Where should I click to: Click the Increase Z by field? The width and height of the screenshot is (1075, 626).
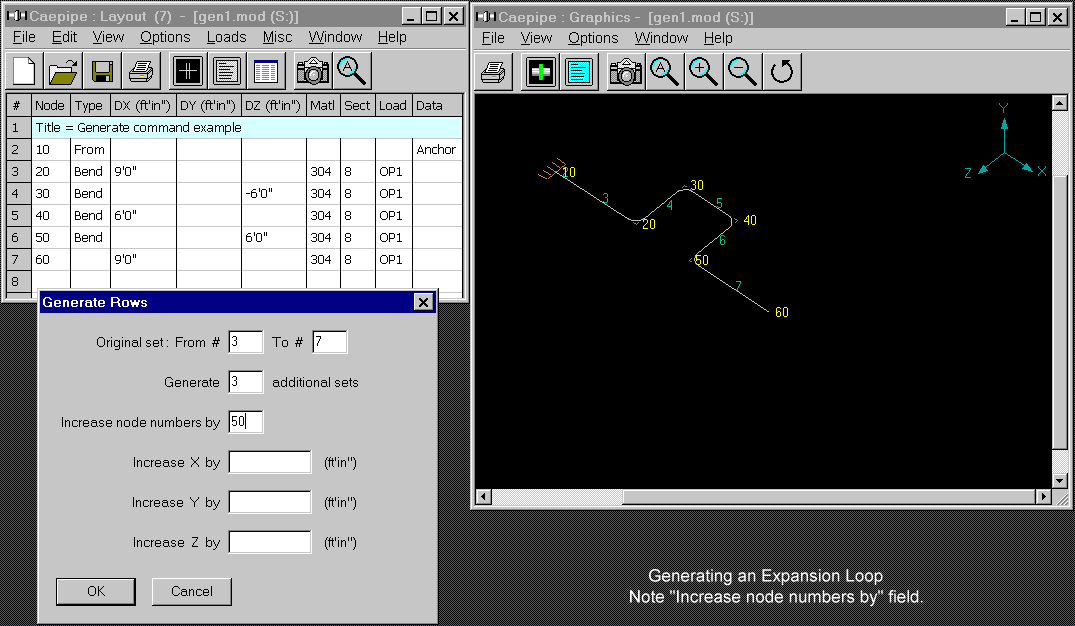pos(269,542)
